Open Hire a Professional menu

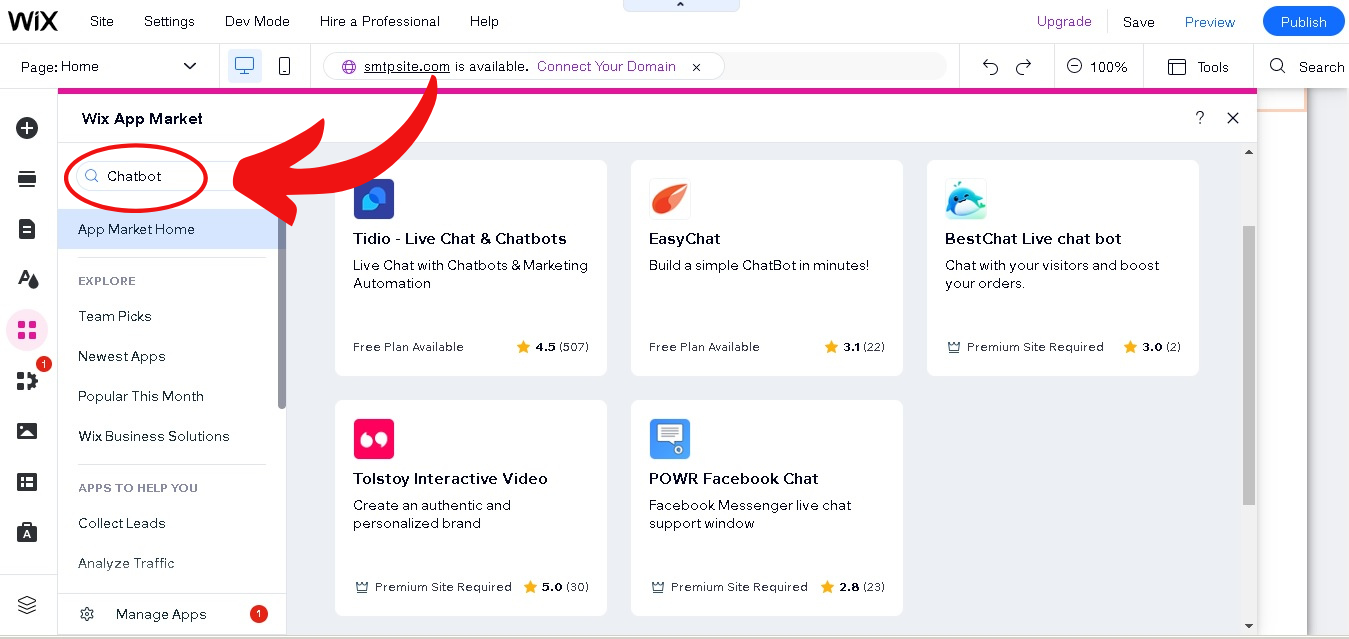click(x=380, y=21)
